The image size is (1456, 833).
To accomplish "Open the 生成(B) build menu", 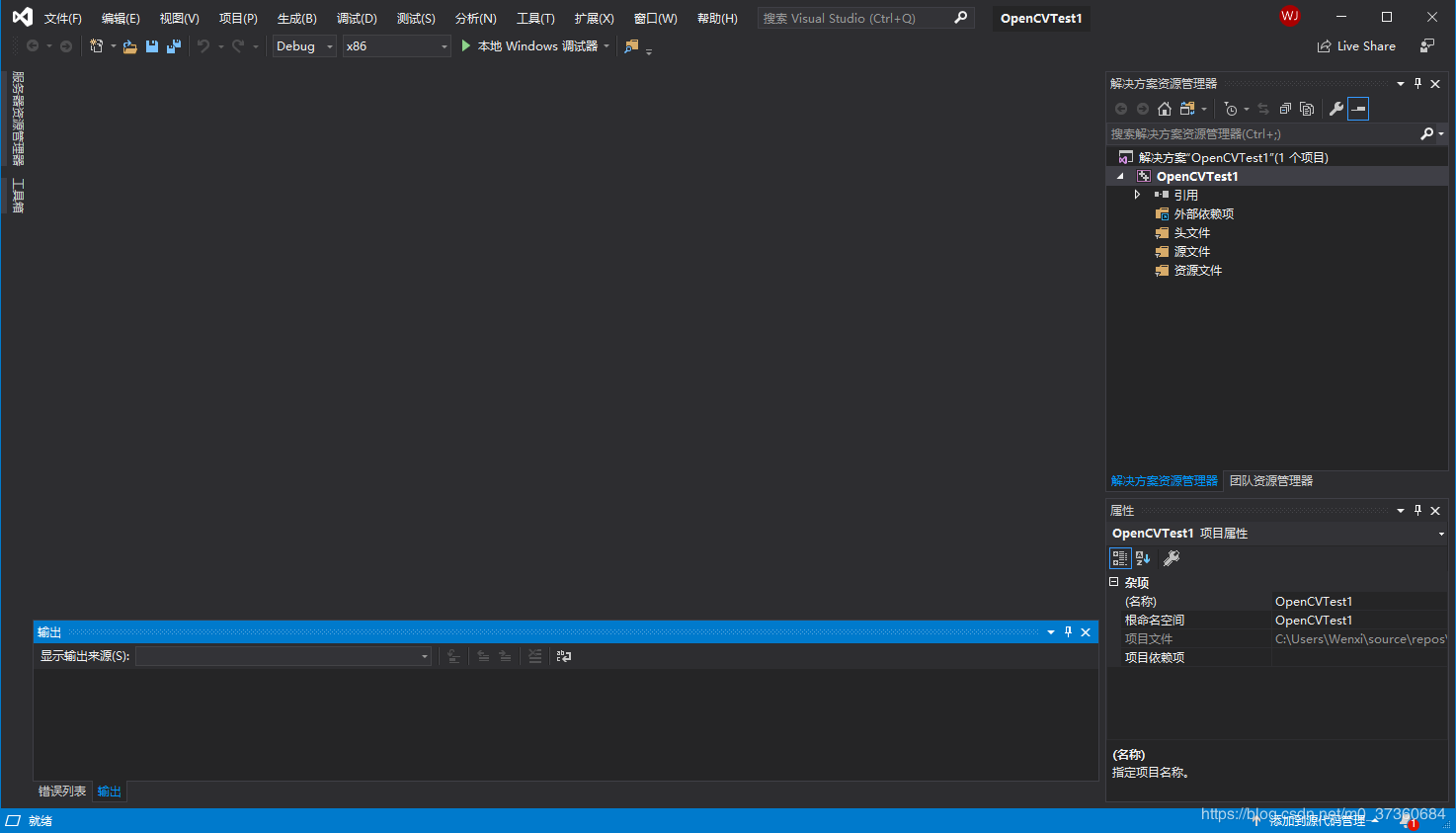I will click(x=296, y=19).
